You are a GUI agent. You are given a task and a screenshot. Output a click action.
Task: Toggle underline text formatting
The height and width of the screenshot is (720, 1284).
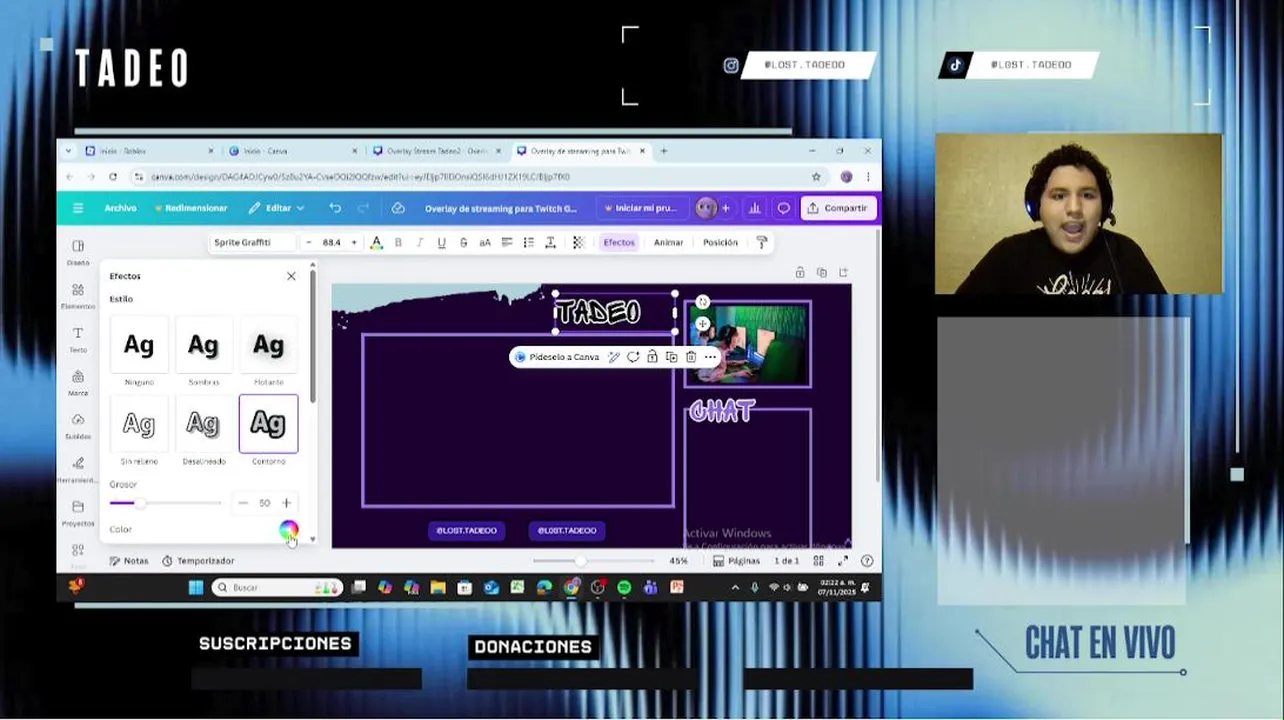click(x=441, y=242)
